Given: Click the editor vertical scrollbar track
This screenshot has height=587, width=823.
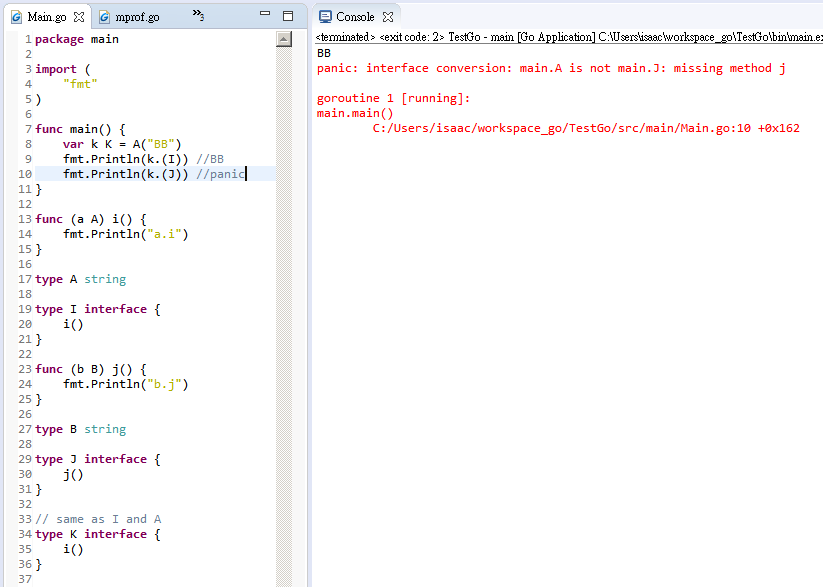Looking at the screenshot, I should point(283,300).
